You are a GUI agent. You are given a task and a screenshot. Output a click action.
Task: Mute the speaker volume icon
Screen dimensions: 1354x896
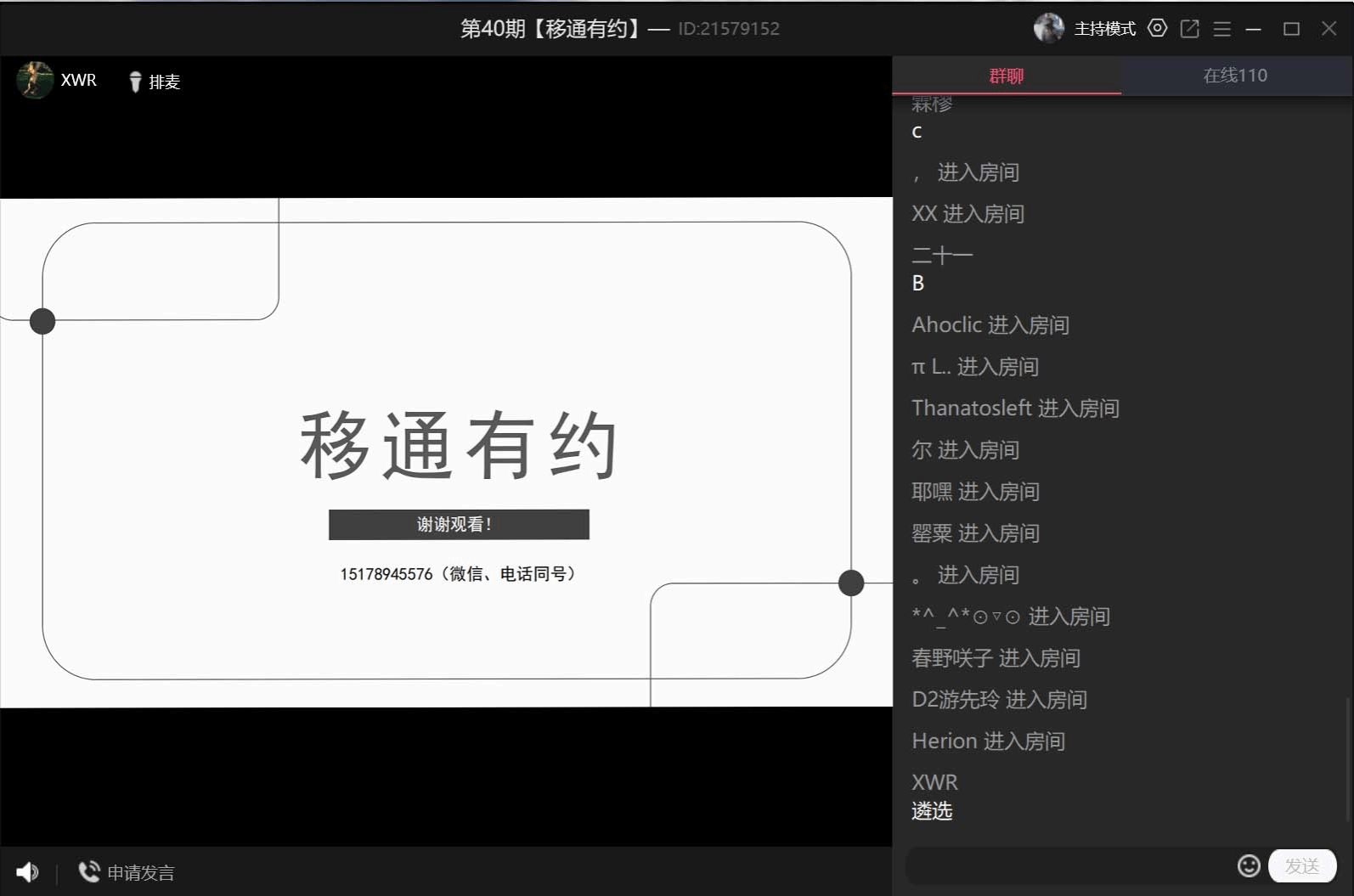[x=27, y=872]
